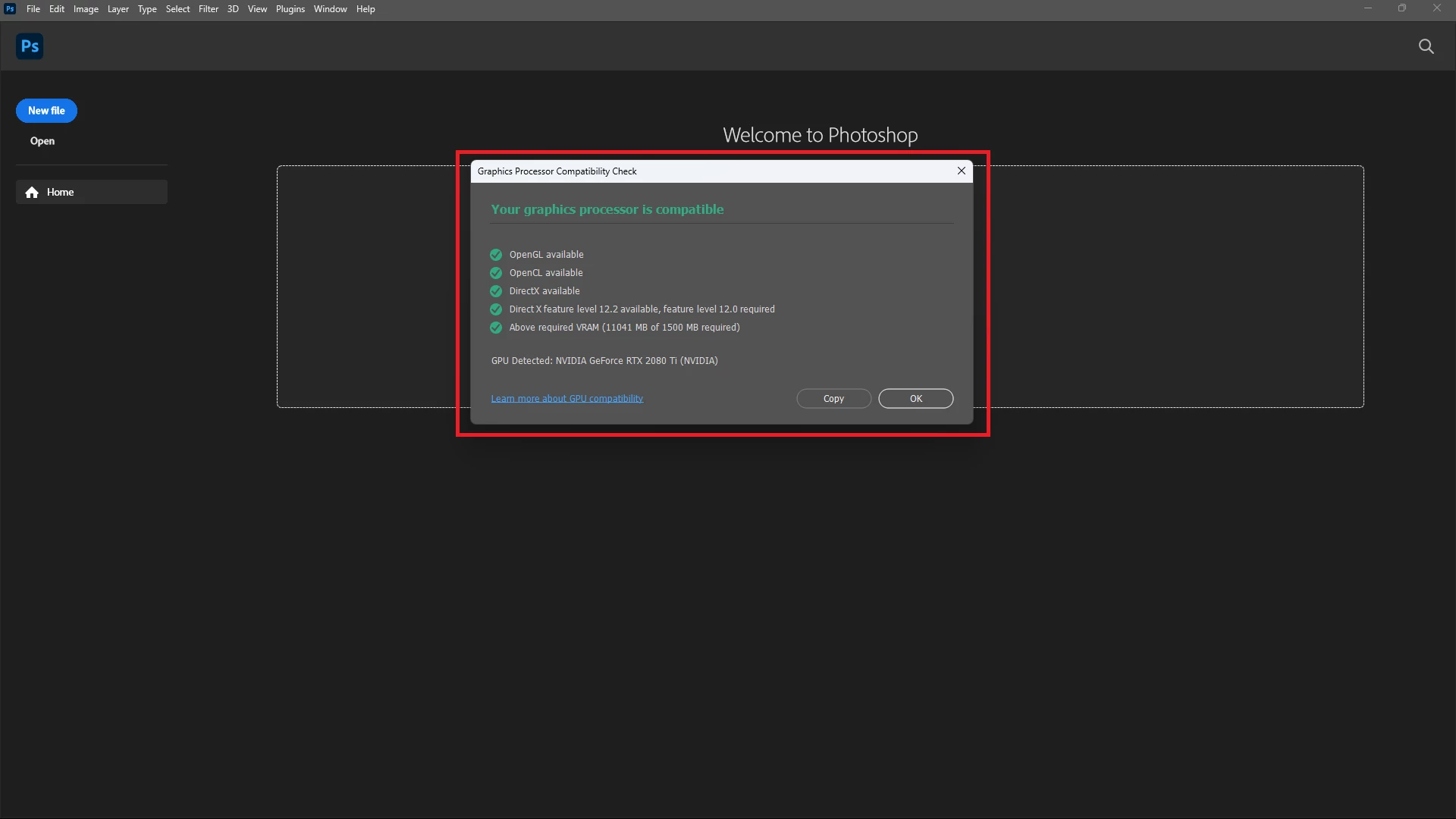Close the GPU compatibility dialog with X
The image size is (1456, 819).
(961, 171)
